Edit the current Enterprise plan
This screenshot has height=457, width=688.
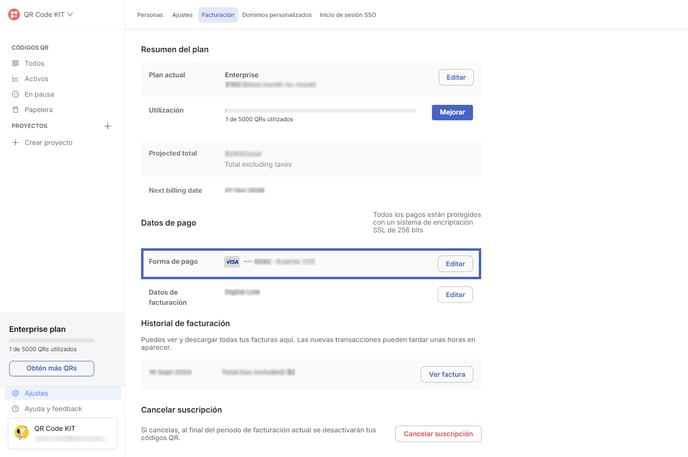[x=456, y=77]
